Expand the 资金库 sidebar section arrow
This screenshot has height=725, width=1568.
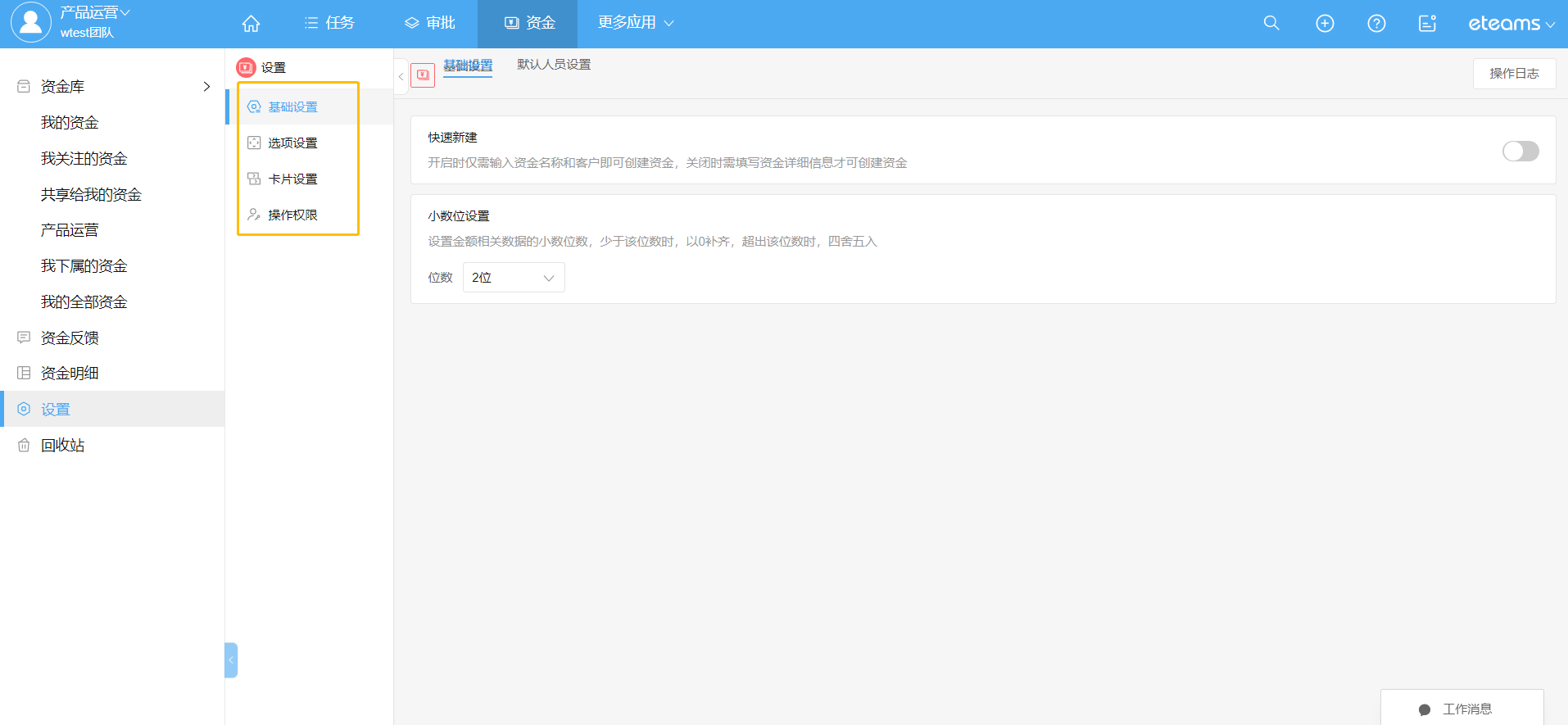click(206, 87)
